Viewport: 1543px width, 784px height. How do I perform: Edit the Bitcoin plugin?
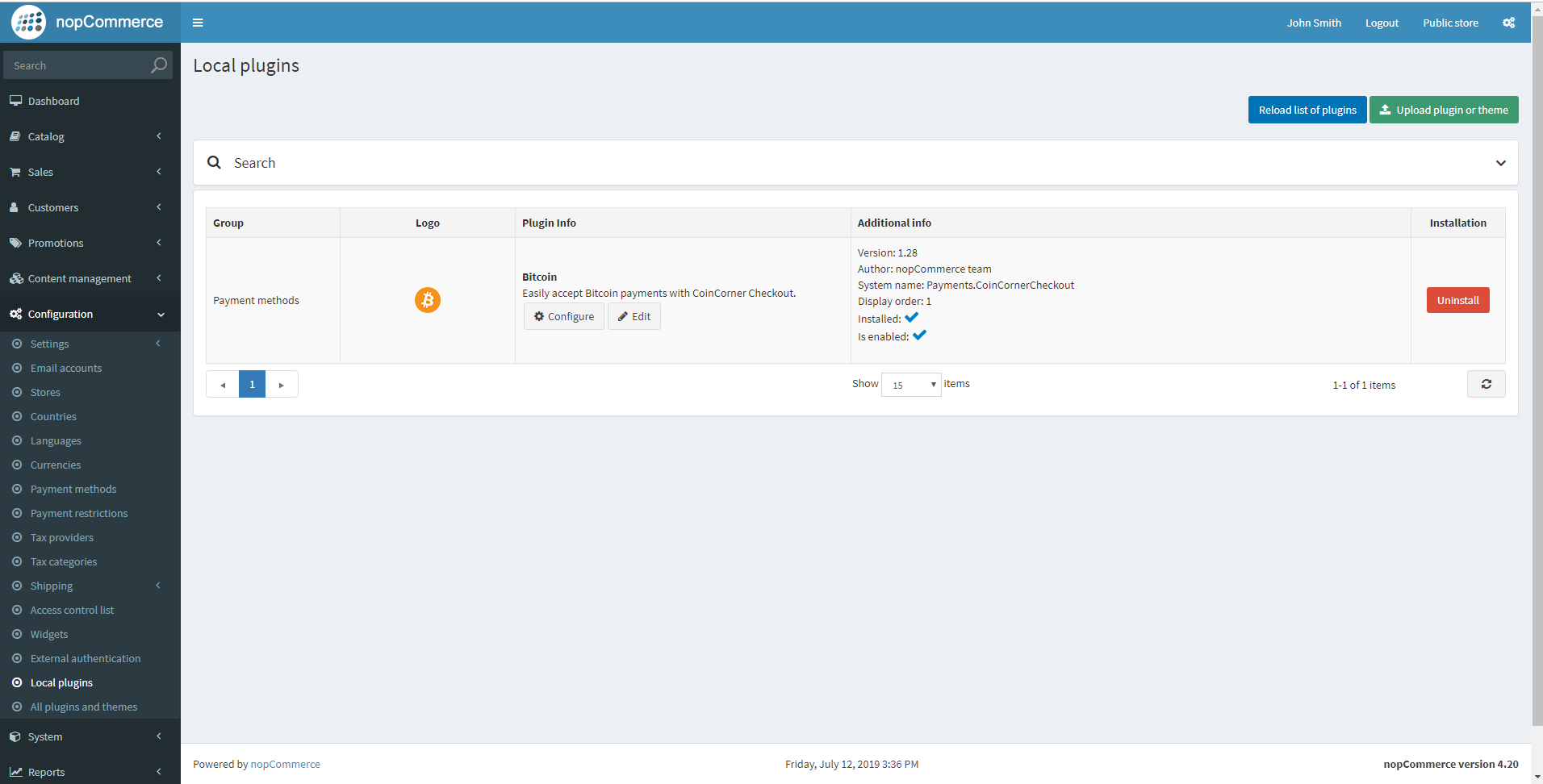pos(634,316)
